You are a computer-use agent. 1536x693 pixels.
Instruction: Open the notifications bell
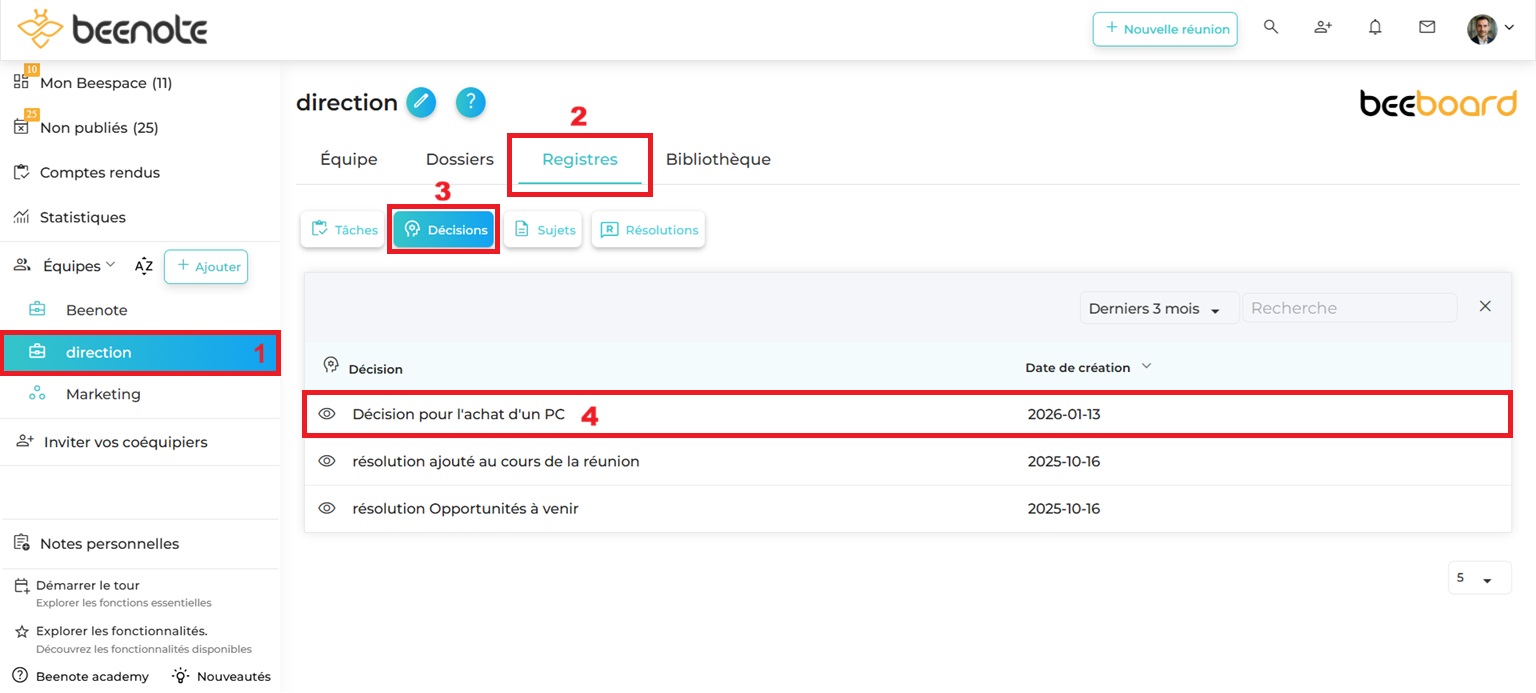click(x=1375, y=28)
